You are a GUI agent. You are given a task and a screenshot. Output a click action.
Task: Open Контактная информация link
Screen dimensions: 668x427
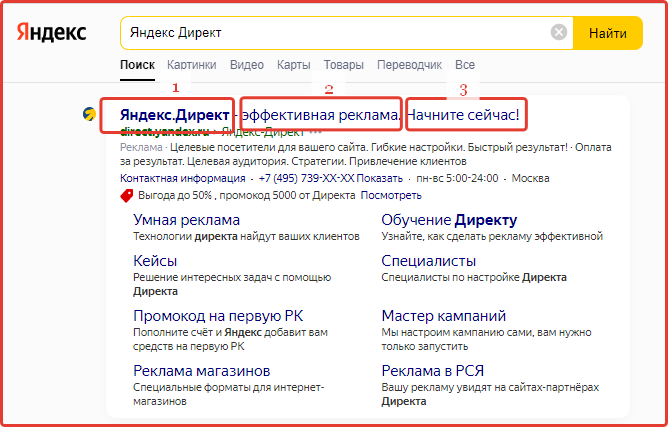tap(183, 178)
